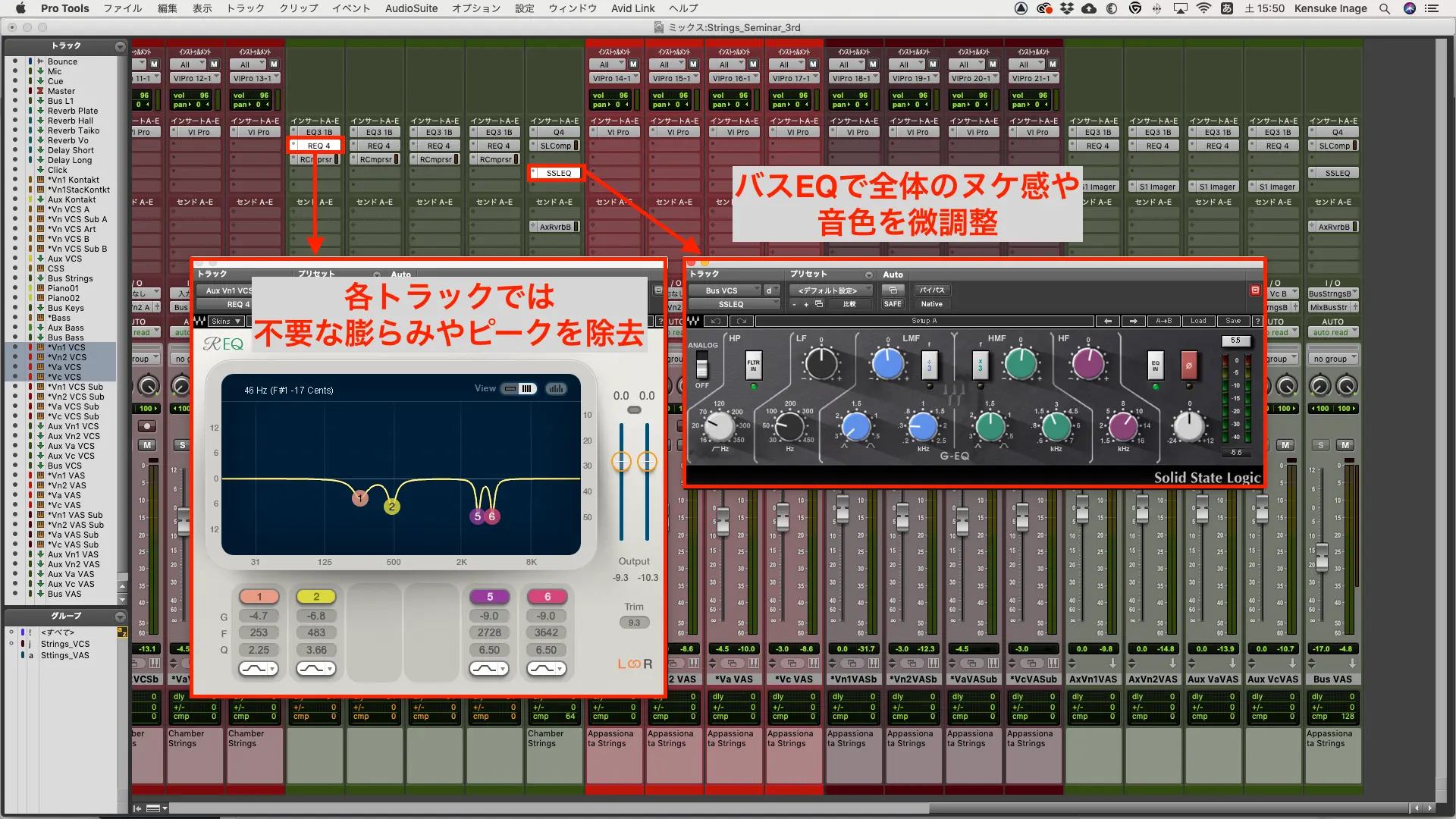
Task: Open the Bus VCS track selector dropdown
Action: 726,290
